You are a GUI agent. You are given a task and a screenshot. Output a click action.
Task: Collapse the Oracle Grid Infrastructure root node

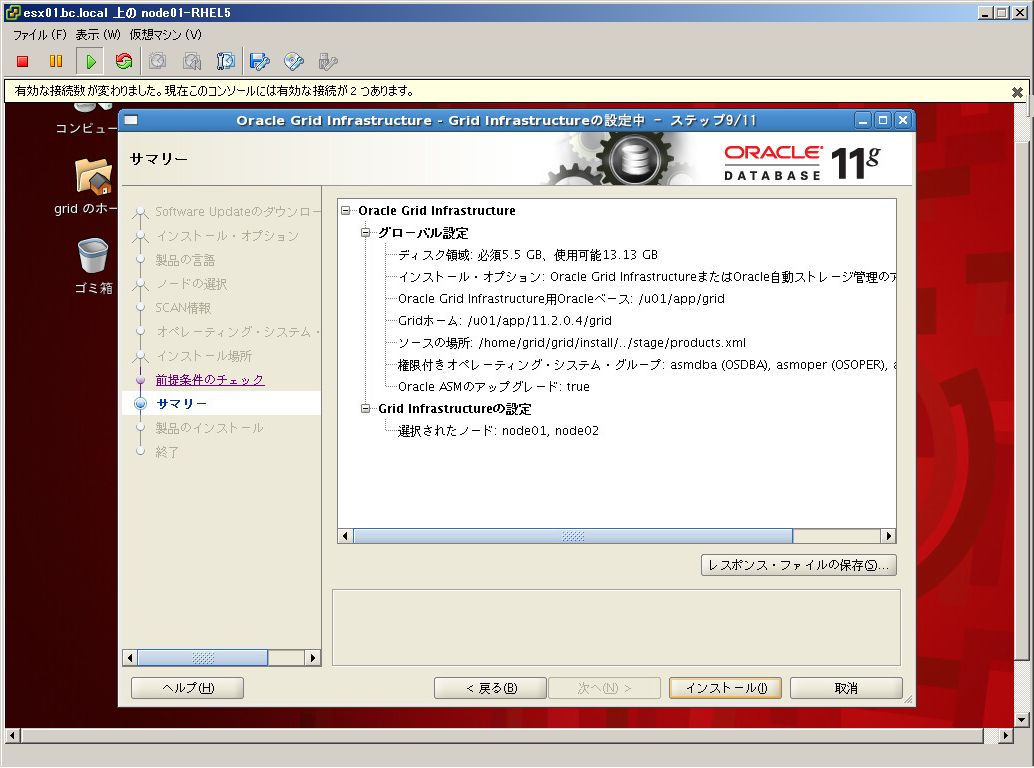pyautogui.click(x=346, y=210)
